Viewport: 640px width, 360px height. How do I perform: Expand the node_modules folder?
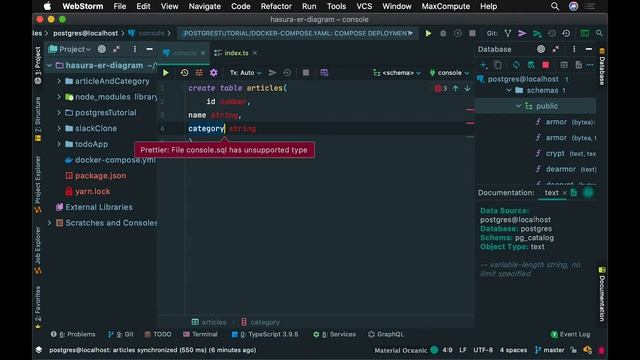(x=59, y=97)
